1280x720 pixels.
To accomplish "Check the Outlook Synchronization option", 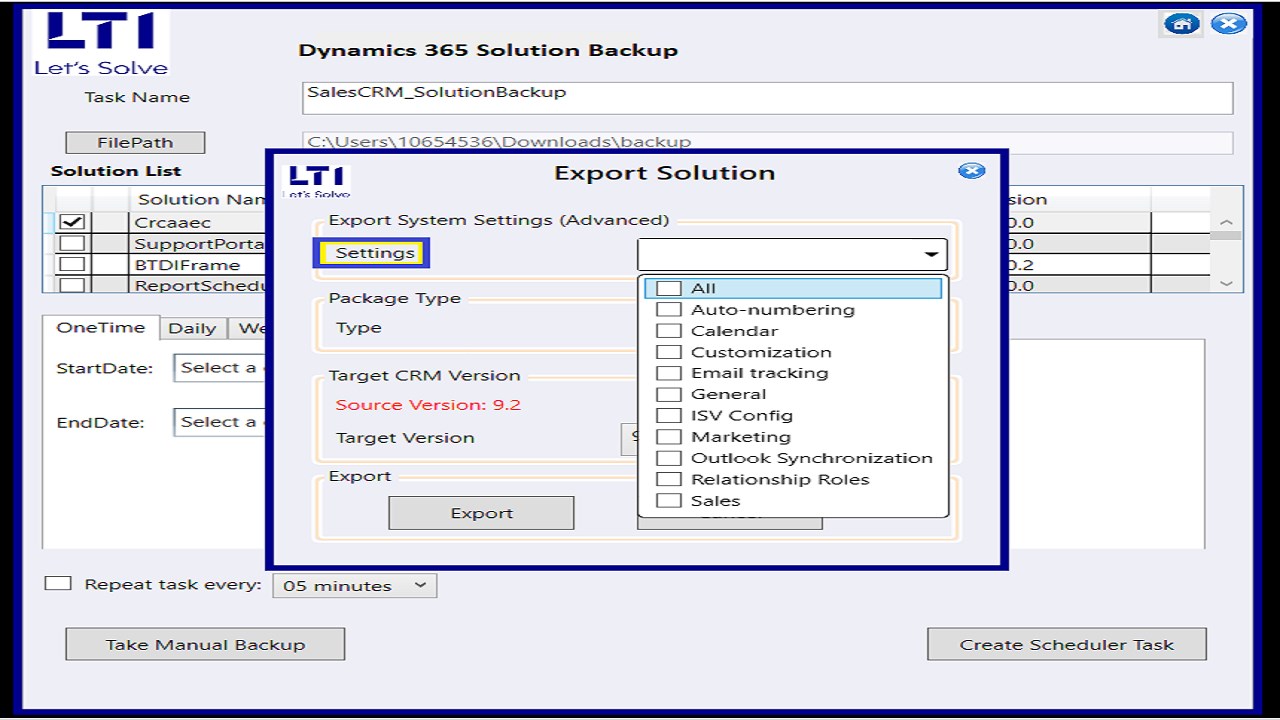I will click(x=669, y=458).
